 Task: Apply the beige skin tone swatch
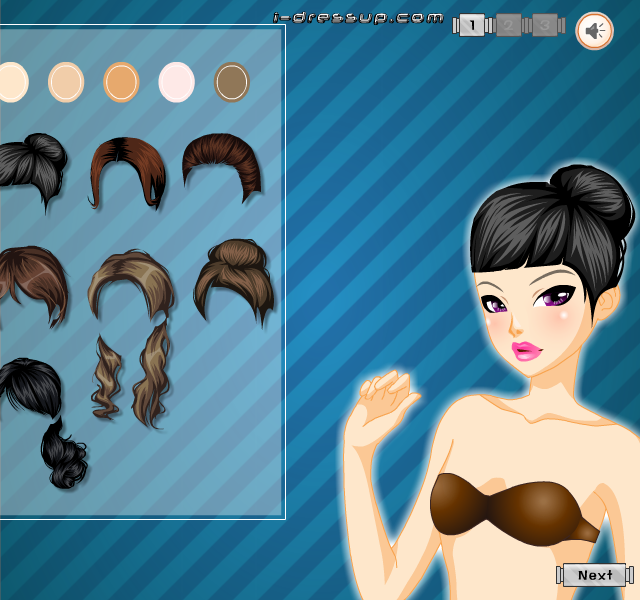(x=66, y=82)
